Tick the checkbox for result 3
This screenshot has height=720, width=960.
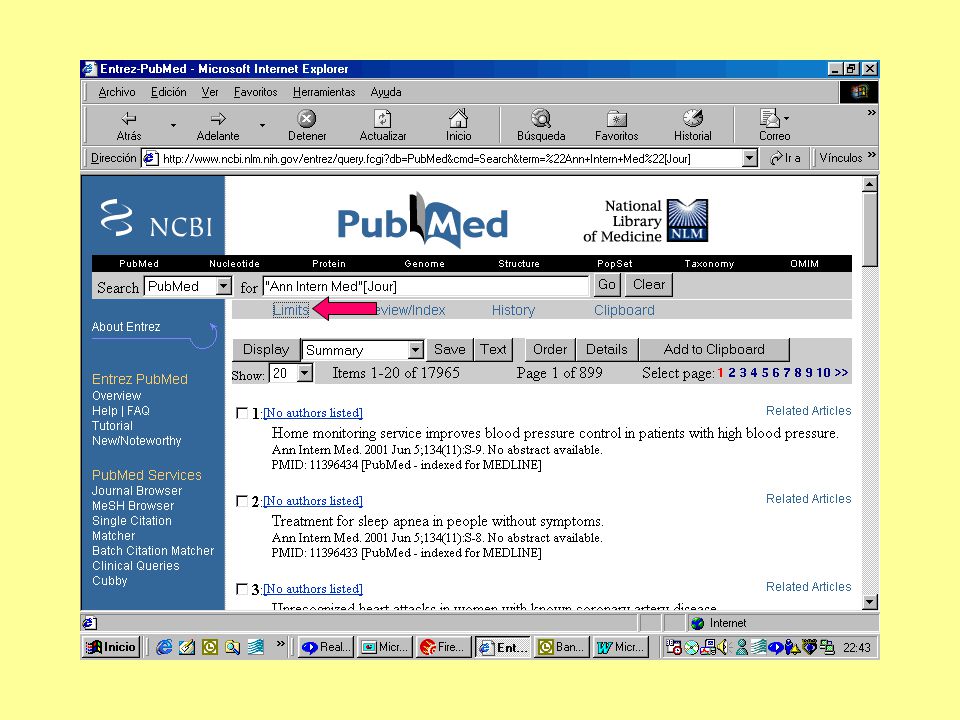[x=242, y=589]
